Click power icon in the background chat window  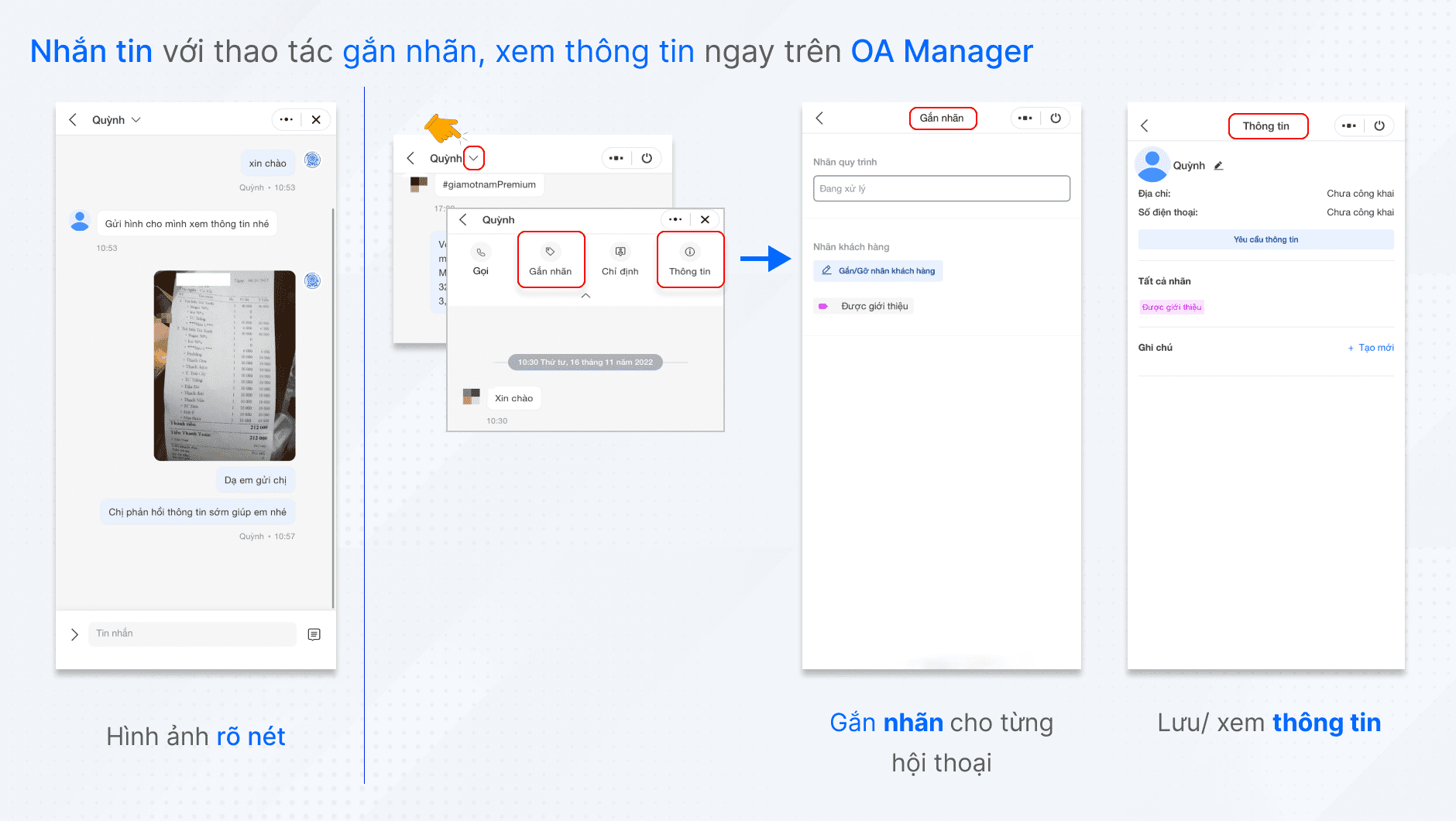[647, 158]
